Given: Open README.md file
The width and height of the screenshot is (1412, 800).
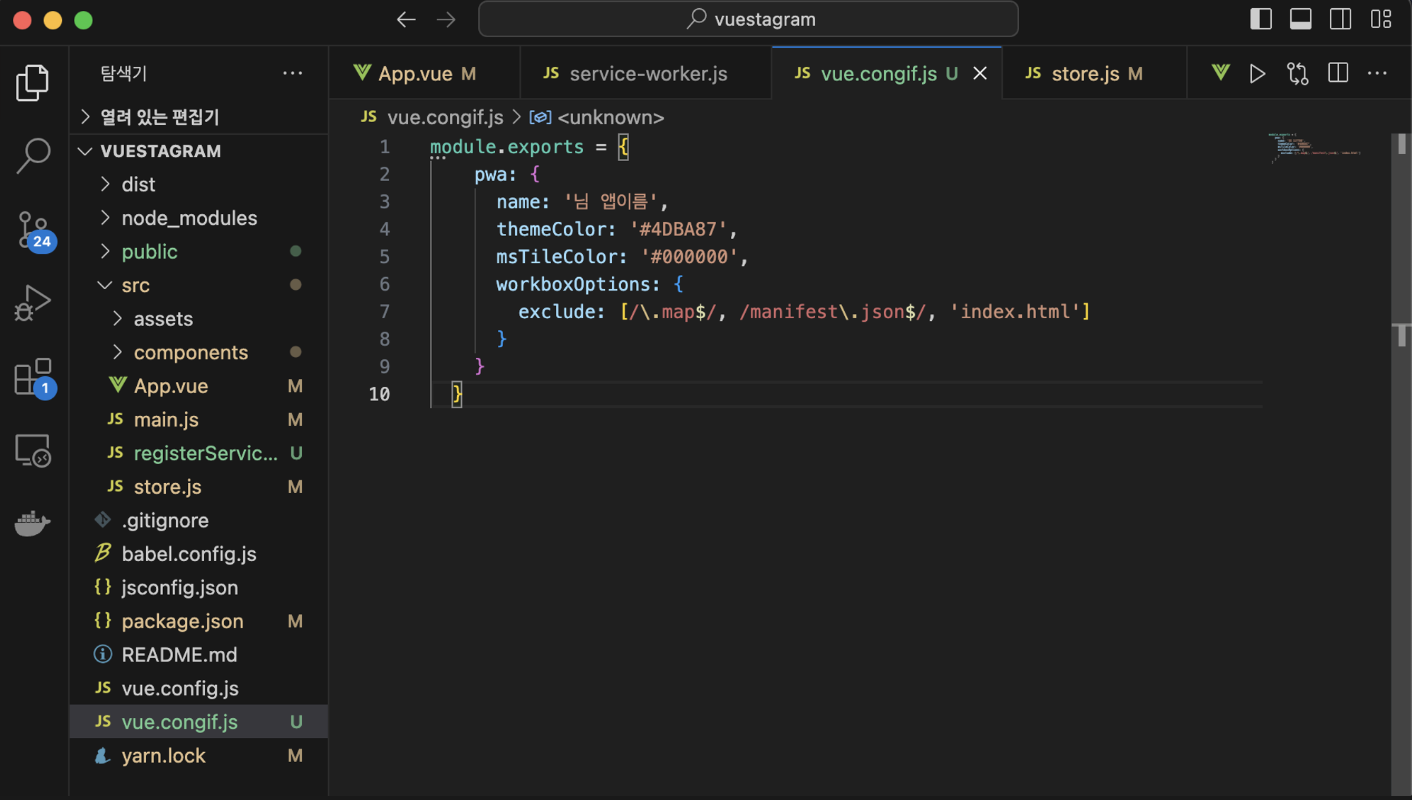Looking at the screenshot, I should pos(199,655).
